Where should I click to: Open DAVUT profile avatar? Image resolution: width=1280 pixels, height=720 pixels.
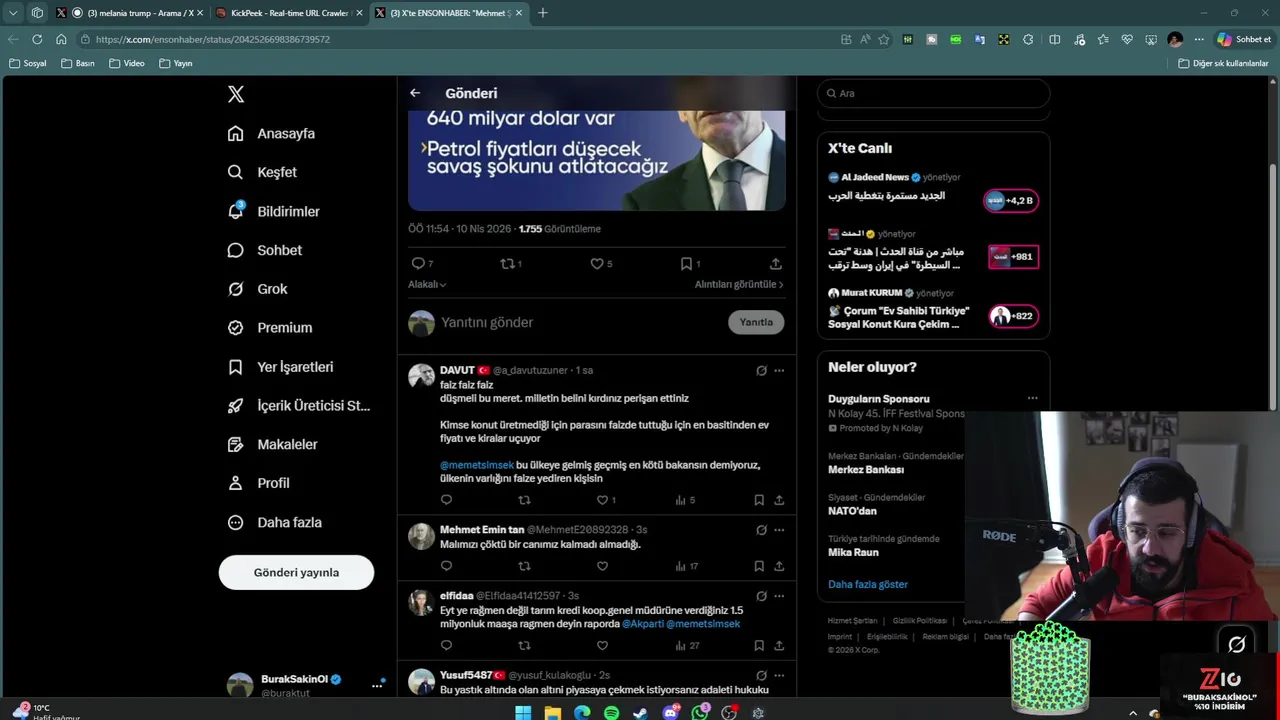(x=422, y=376)
